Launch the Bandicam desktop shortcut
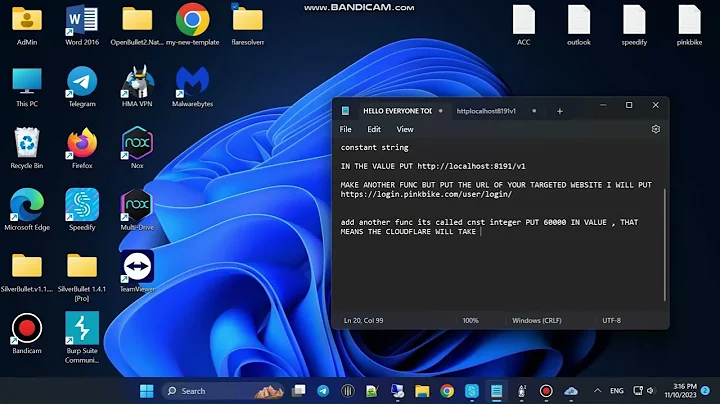The height and width of the screenshot is (404, 720). 27,334
